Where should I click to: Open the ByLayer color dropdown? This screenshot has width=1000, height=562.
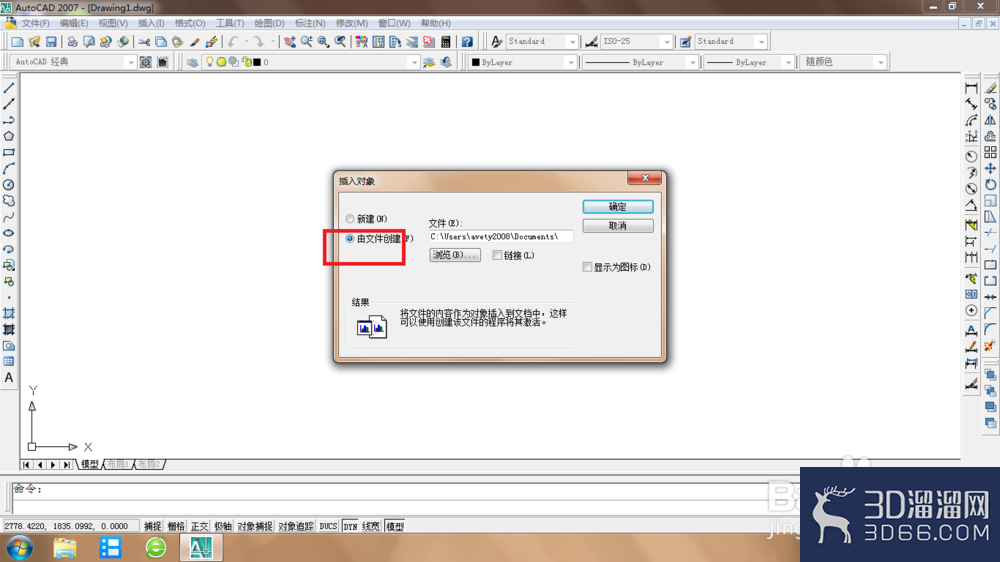point(571,63)
